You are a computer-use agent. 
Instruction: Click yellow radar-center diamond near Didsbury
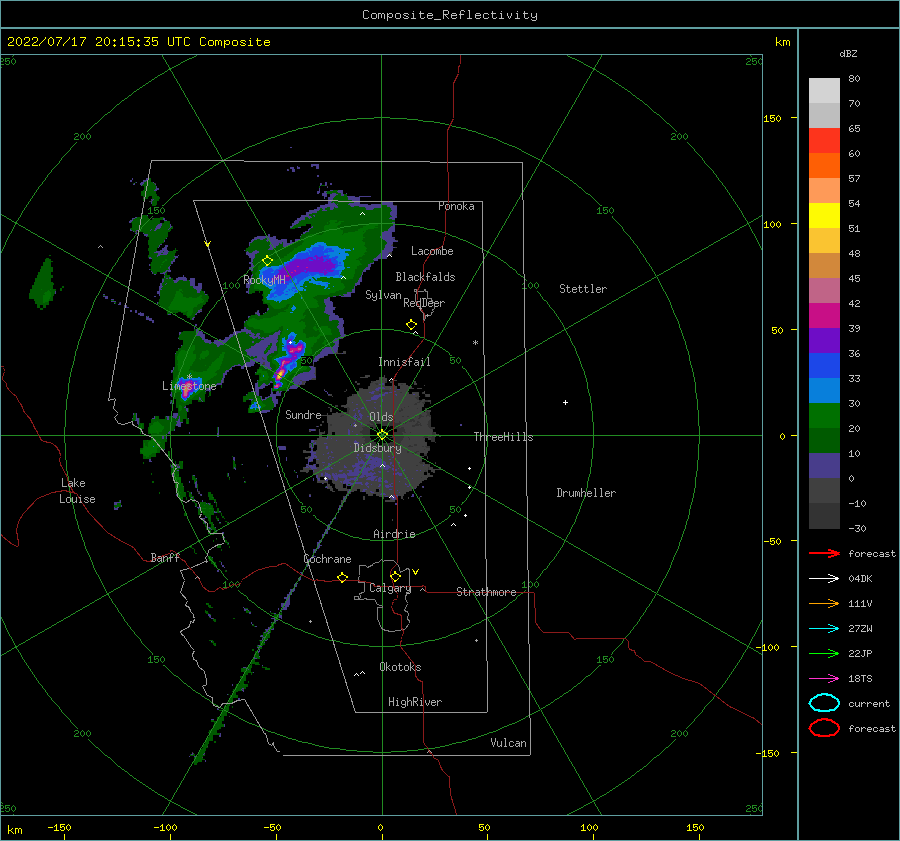382,435
